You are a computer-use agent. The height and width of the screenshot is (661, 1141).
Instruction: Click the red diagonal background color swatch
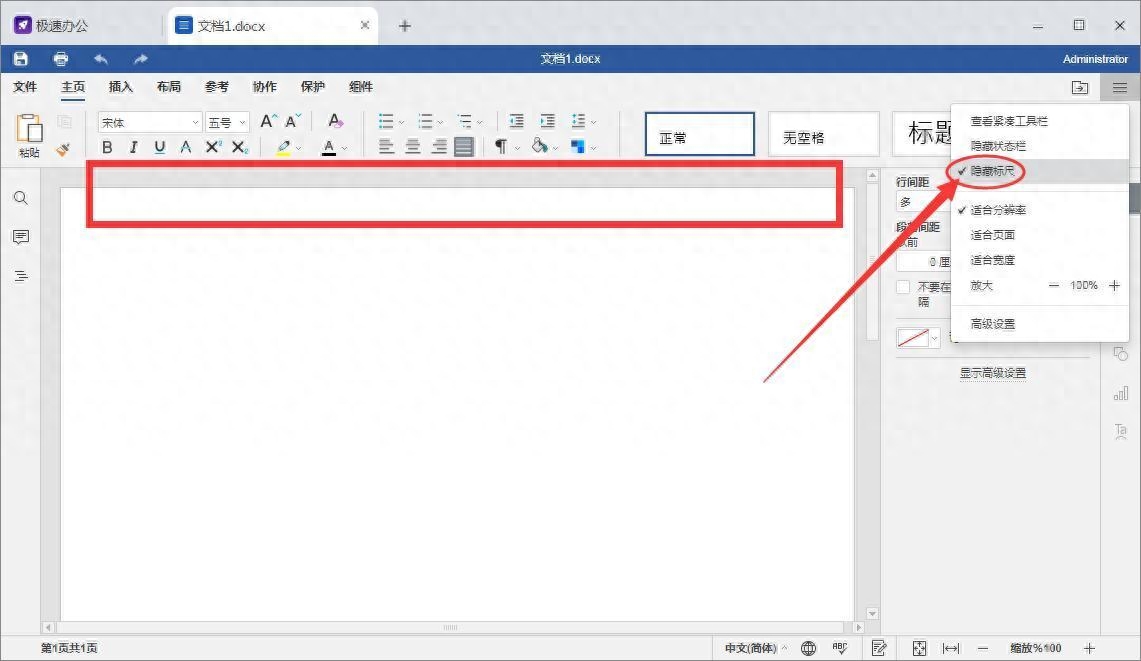click(x=913, y=338)
